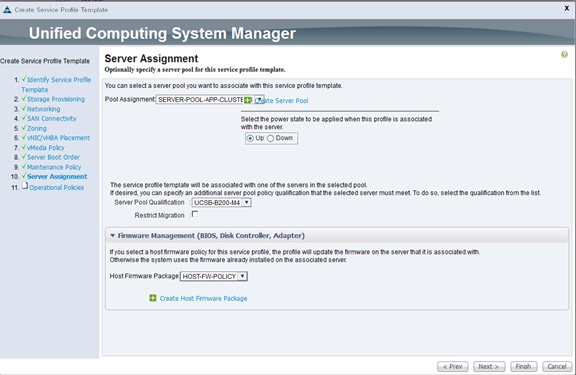The width and height of the screenshot is (576, 375).
Task: Click the Next button
Action: 489,367
